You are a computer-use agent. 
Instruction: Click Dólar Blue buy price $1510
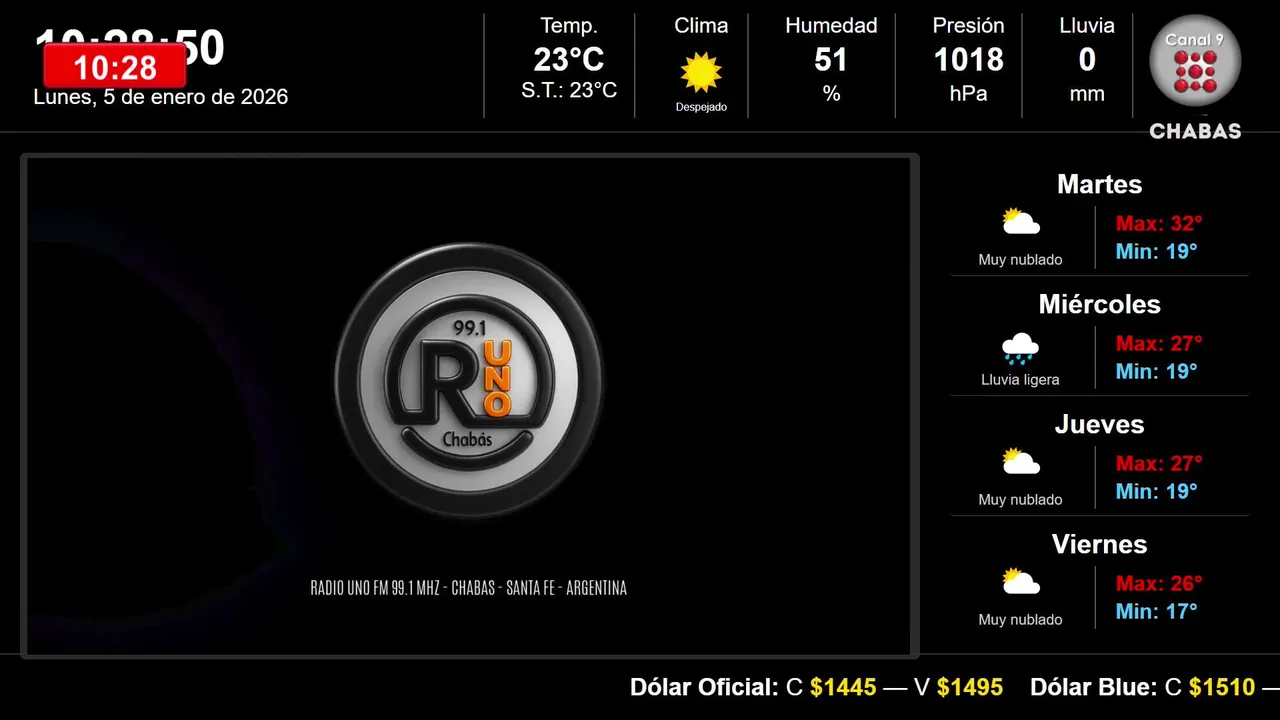(1222, 687)
